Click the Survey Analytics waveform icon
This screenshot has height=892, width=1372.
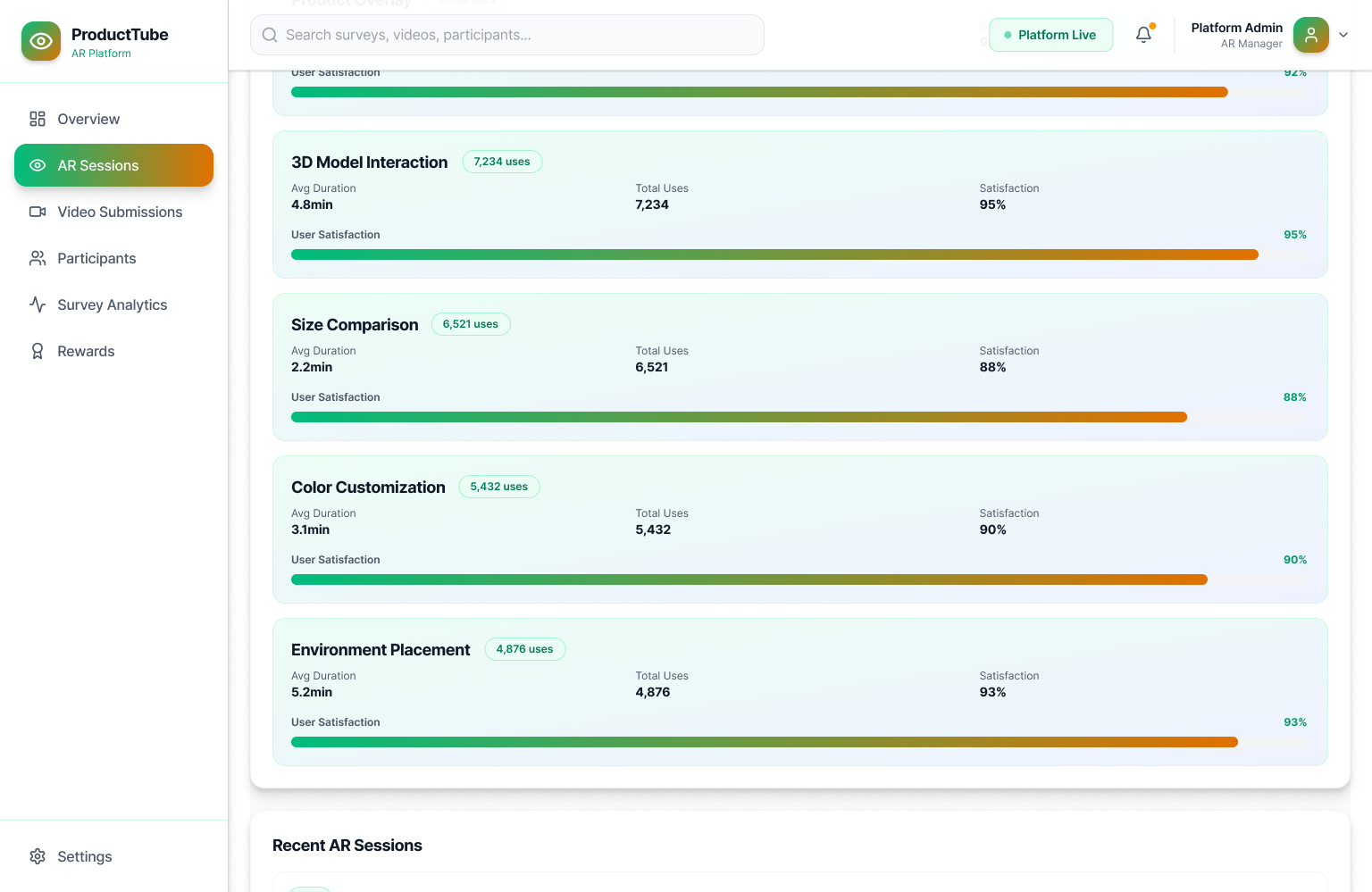(38, 304)
